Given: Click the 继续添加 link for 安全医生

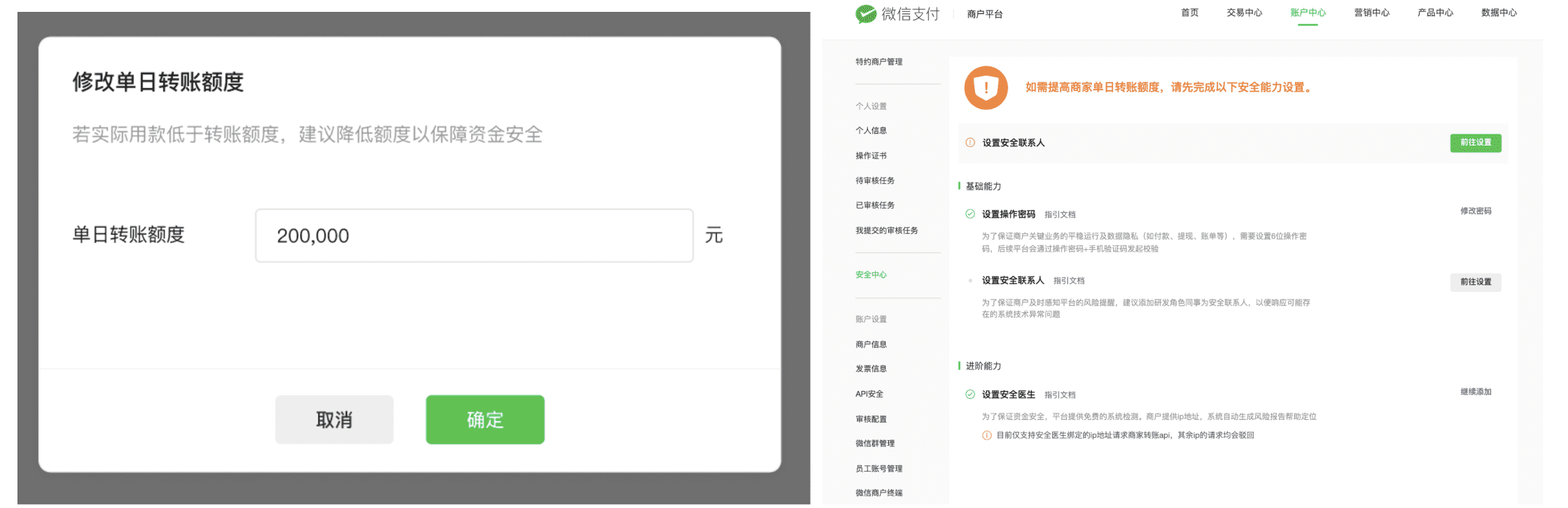Looking at the screenshot, I should coord(1475,392).
